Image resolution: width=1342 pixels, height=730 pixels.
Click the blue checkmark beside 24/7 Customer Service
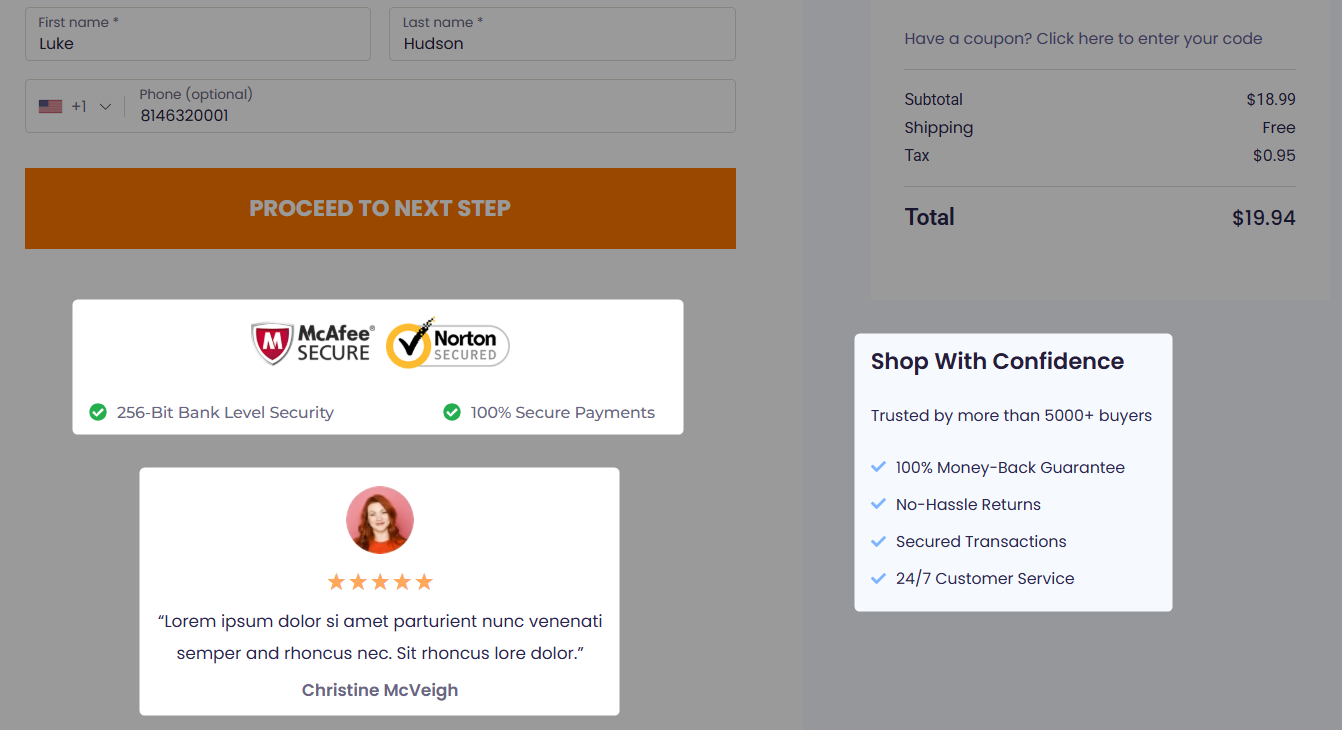878,578
